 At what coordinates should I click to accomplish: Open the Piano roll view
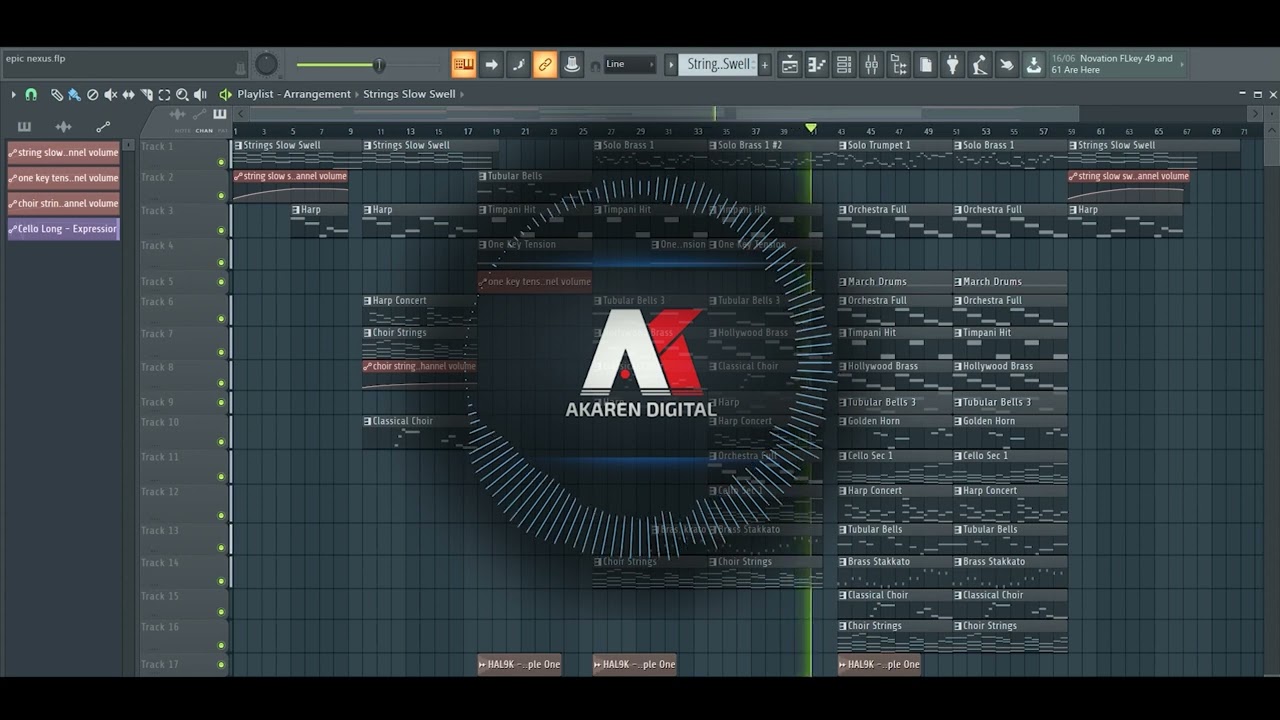tap(817, 65)
